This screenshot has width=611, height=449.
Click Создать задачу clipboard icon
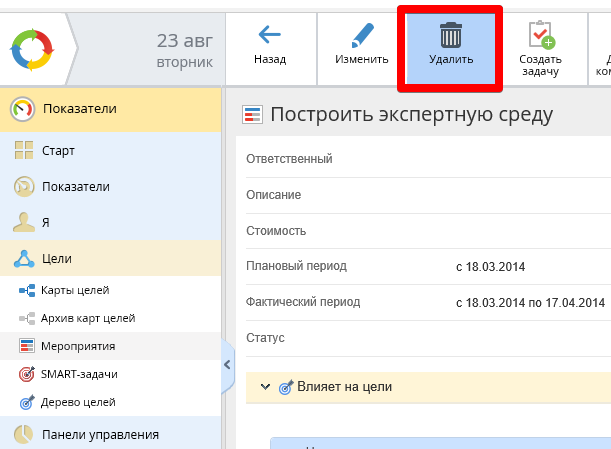540,46
